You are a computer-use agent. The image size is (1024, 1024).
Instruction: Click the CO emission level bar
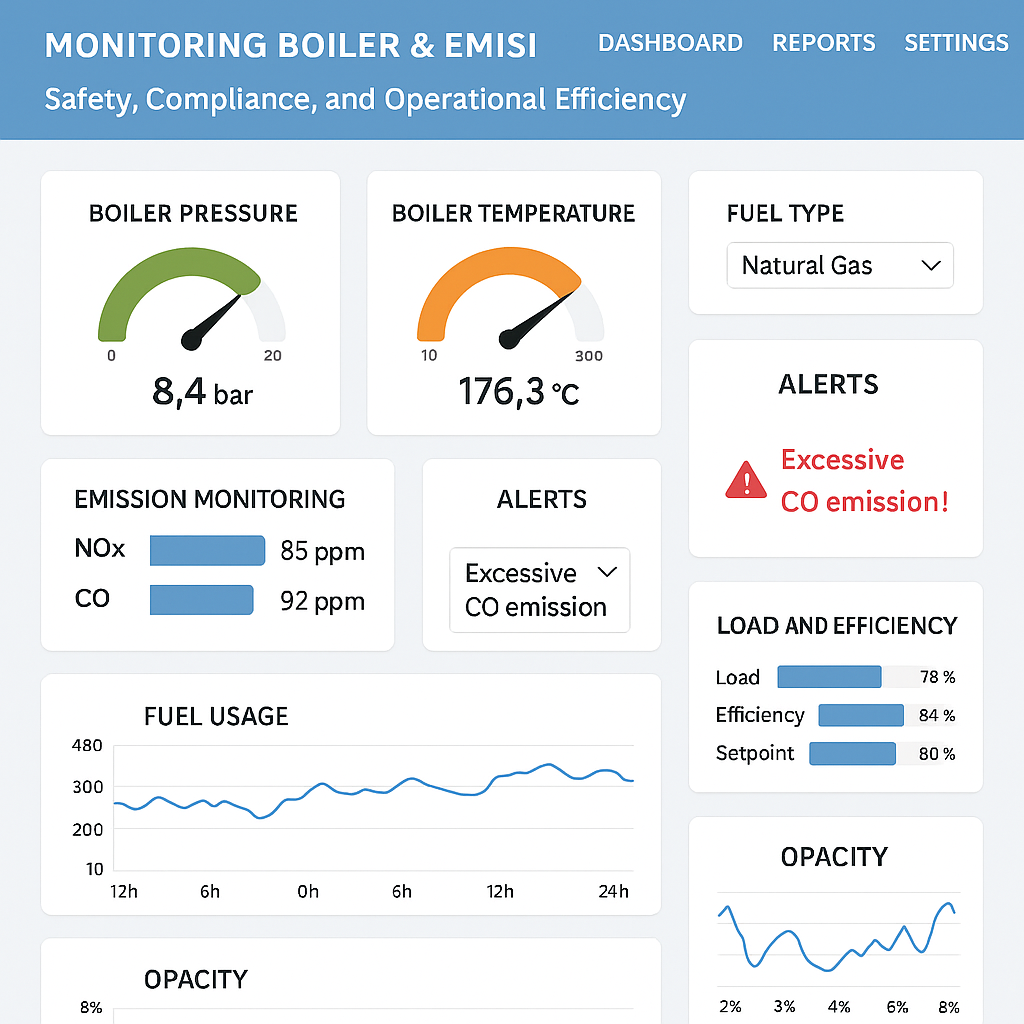[x=201, y=600]
